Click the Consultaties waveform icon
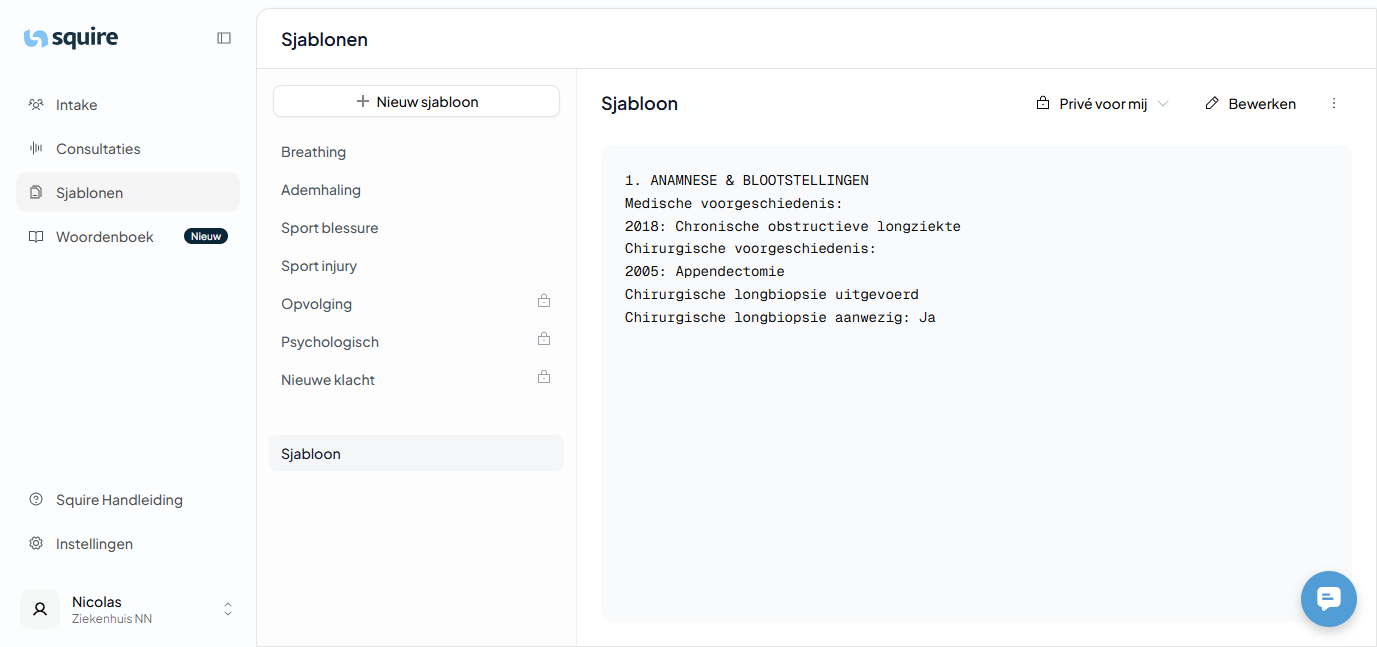This screenshot has height=647, width=1377. point(36,149)
